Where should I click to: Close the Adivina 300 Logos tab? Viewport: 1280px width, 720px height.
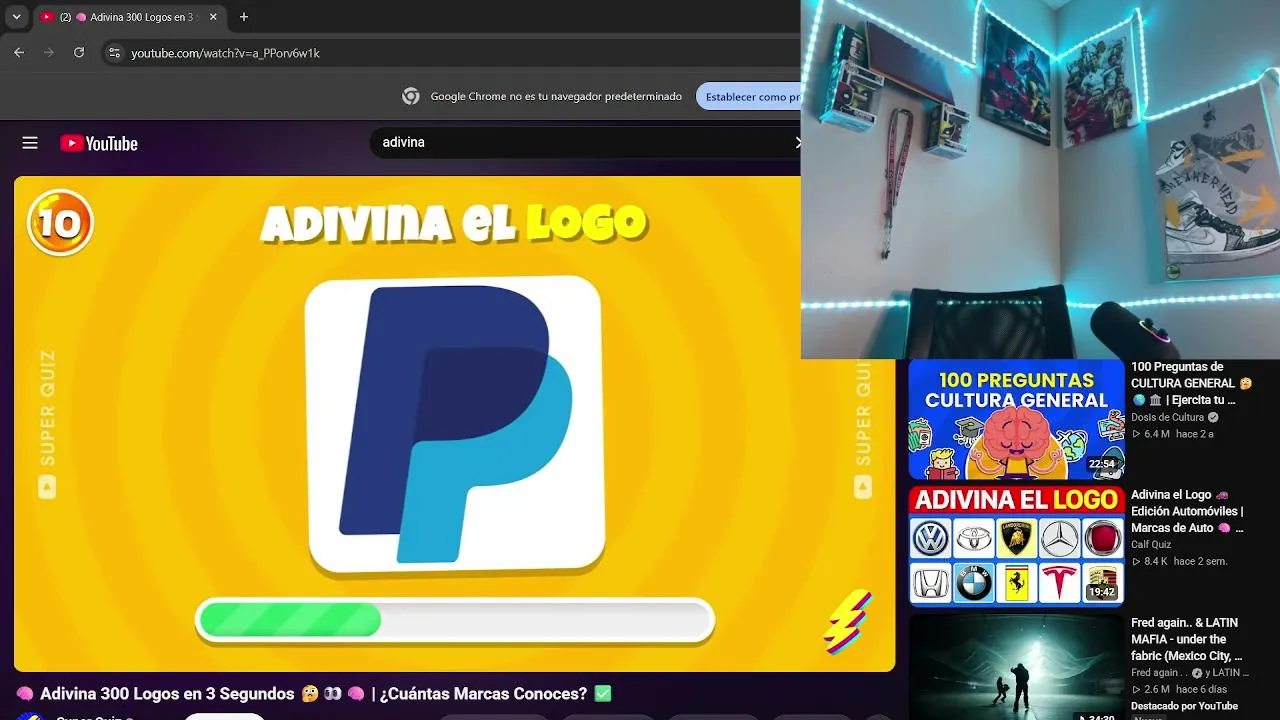(213, 17)
